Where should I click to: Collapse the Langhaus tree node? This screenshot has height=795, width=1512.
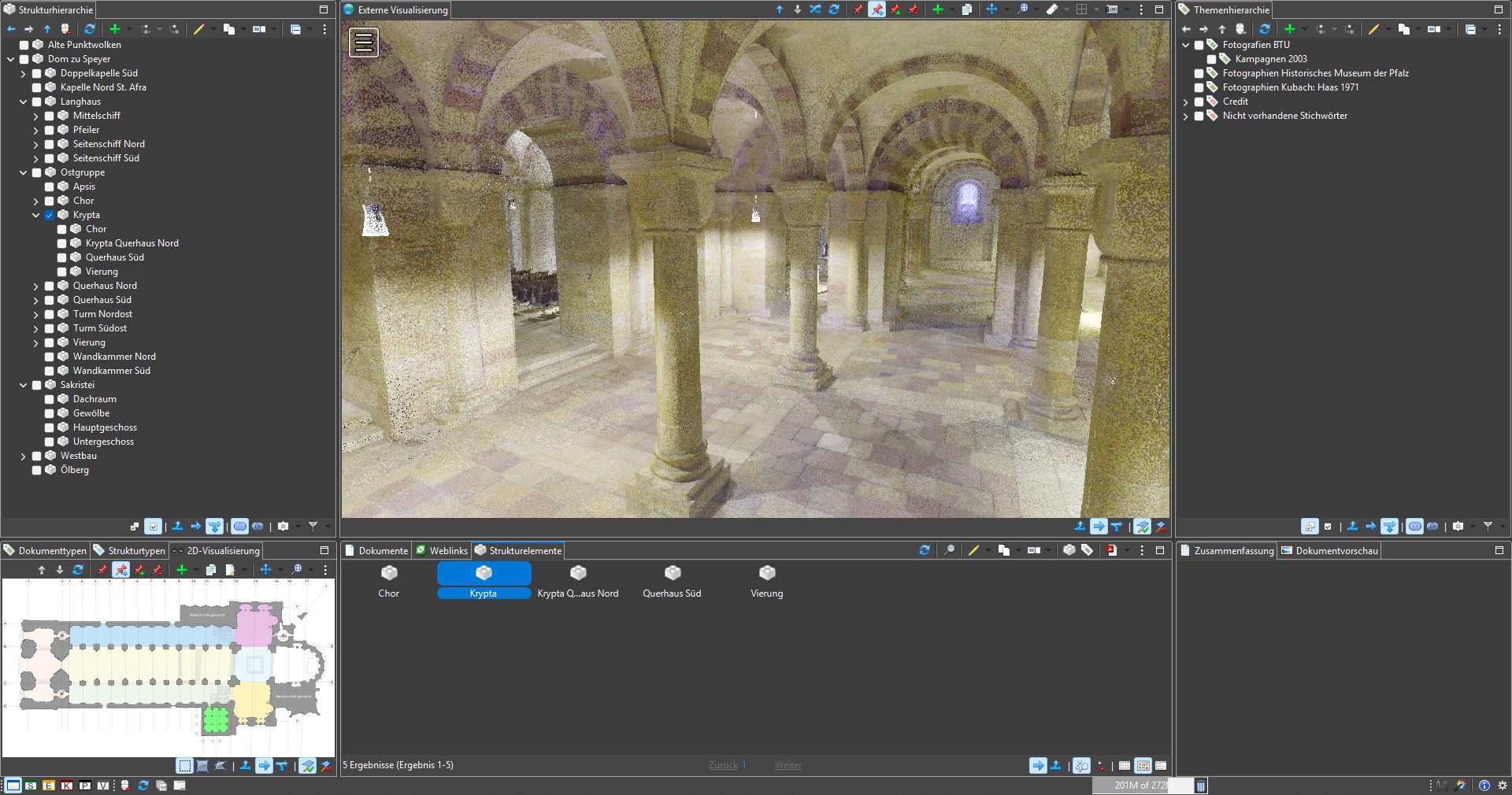(24, 102)
